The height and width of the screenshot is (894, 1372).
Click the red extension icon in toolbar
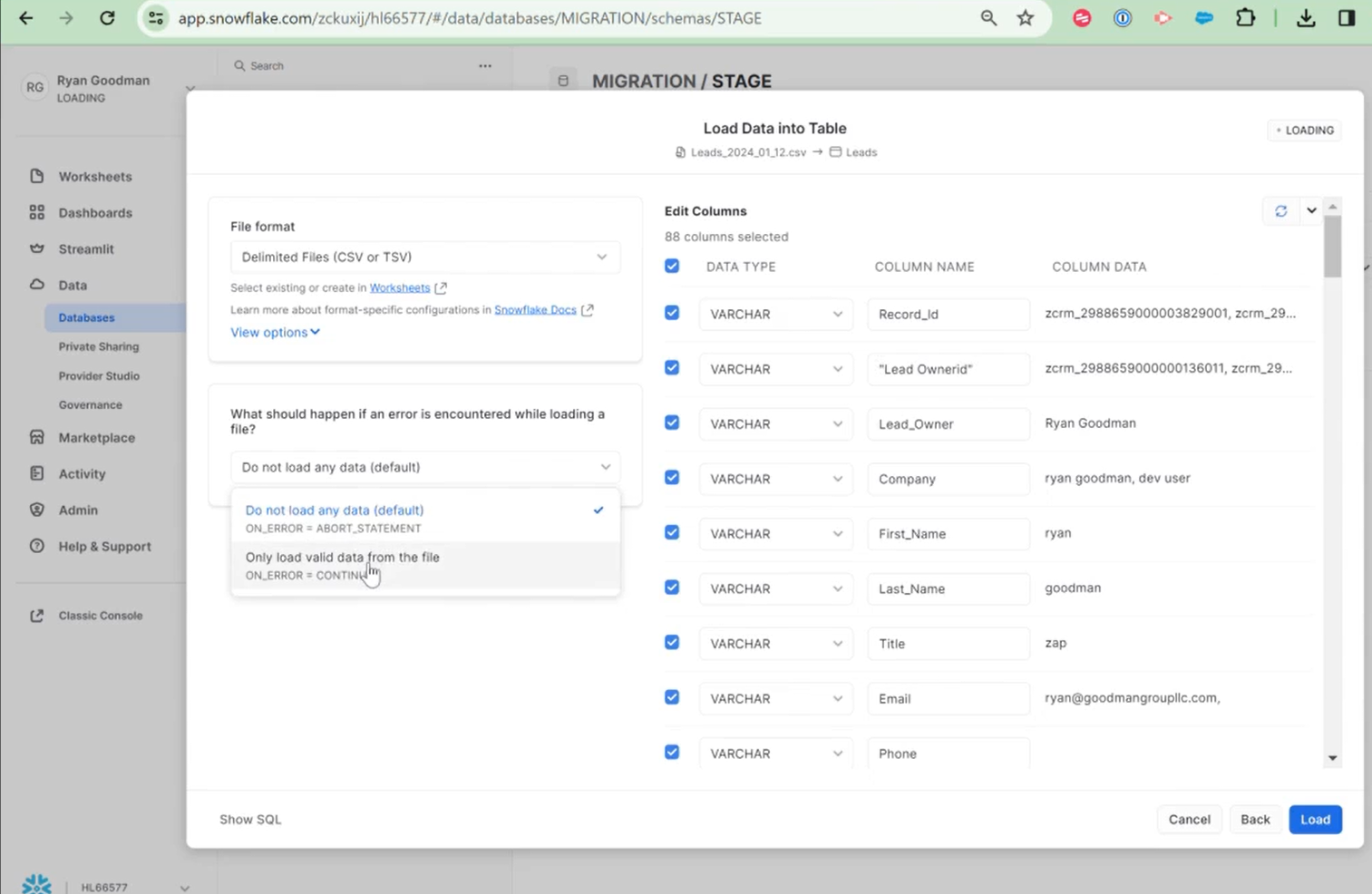point(1082,18)
